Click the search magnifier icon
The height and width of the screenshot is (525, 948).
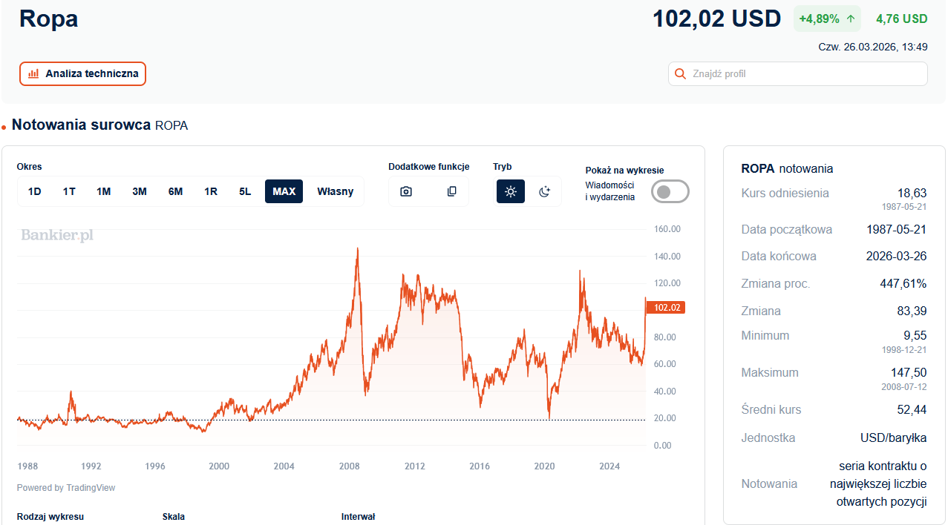680,74
